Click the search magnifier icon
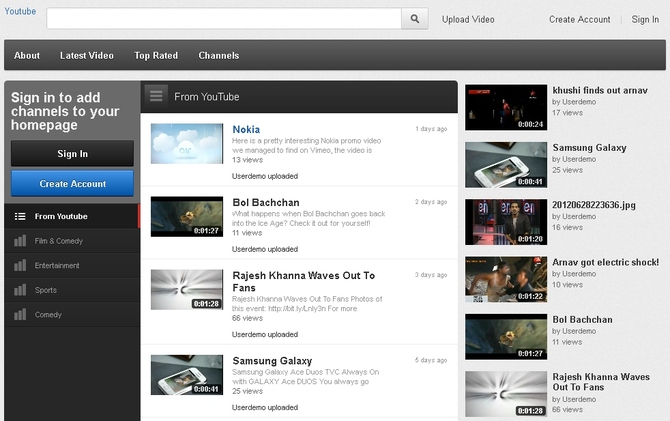670x421 pixels. point(414,19)
